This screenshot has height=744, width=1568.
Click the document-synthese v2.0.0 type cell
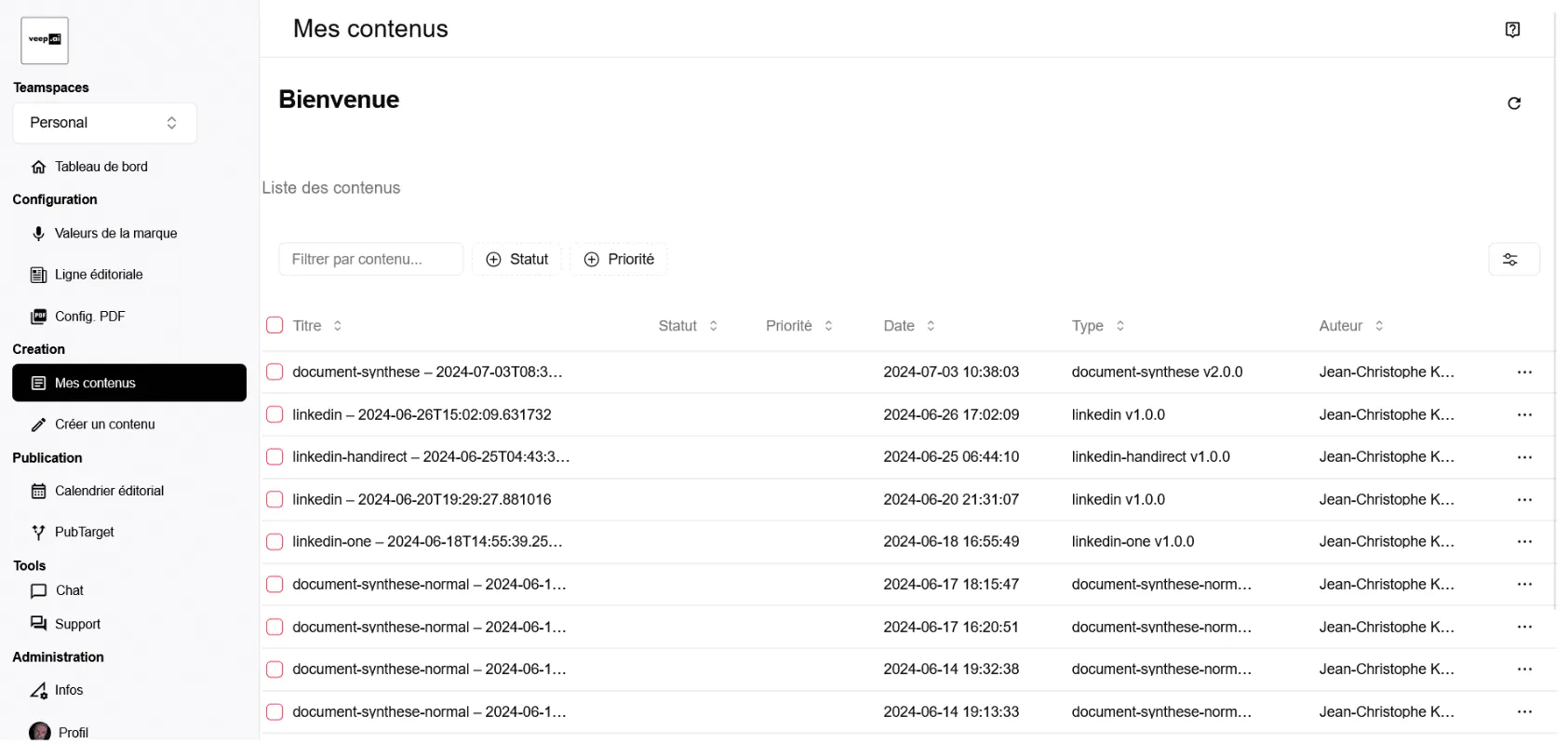[1157, 372]
